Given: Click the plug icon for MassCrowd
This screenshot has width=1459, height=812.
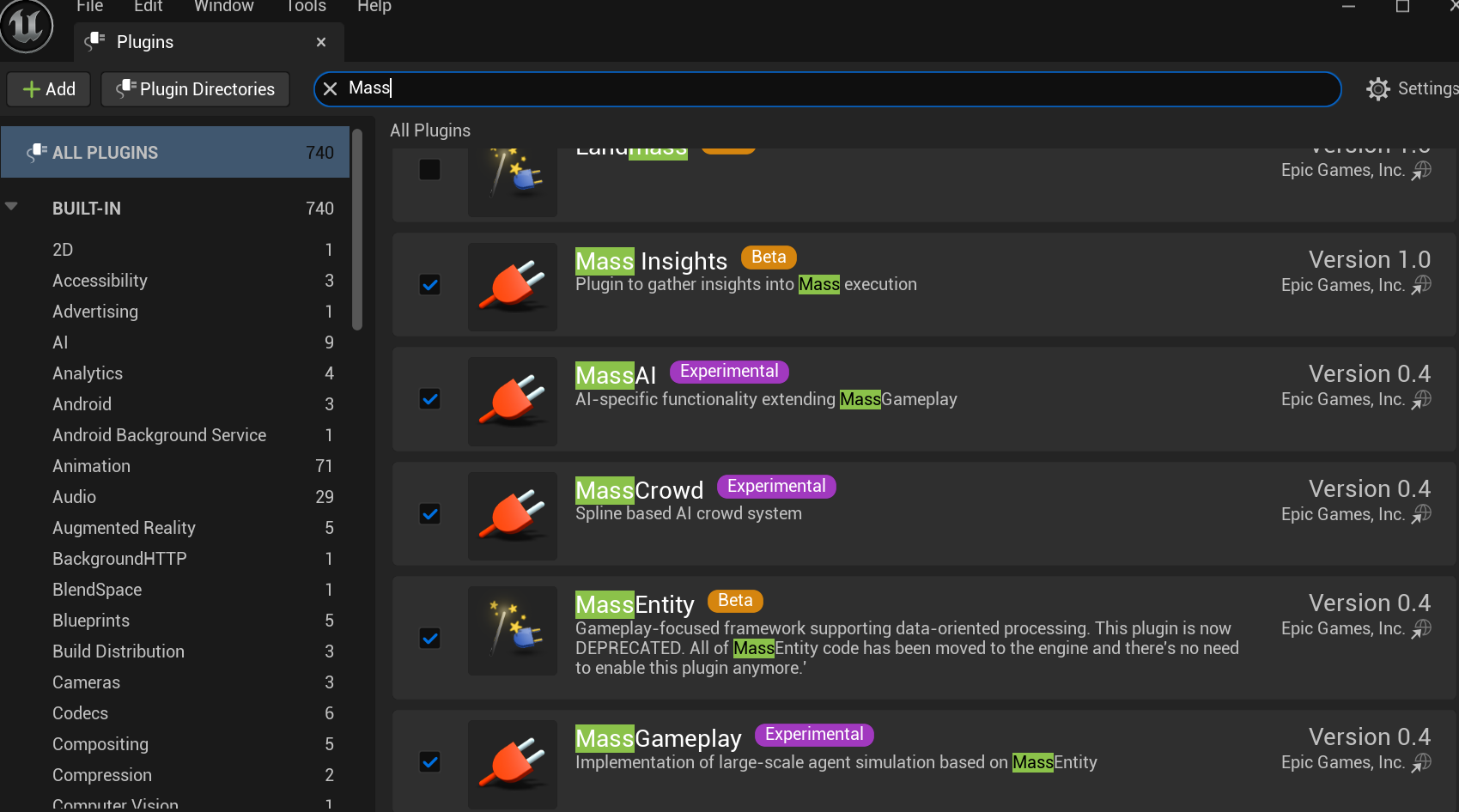Looking at the screenshot, I should pos(513,516).
